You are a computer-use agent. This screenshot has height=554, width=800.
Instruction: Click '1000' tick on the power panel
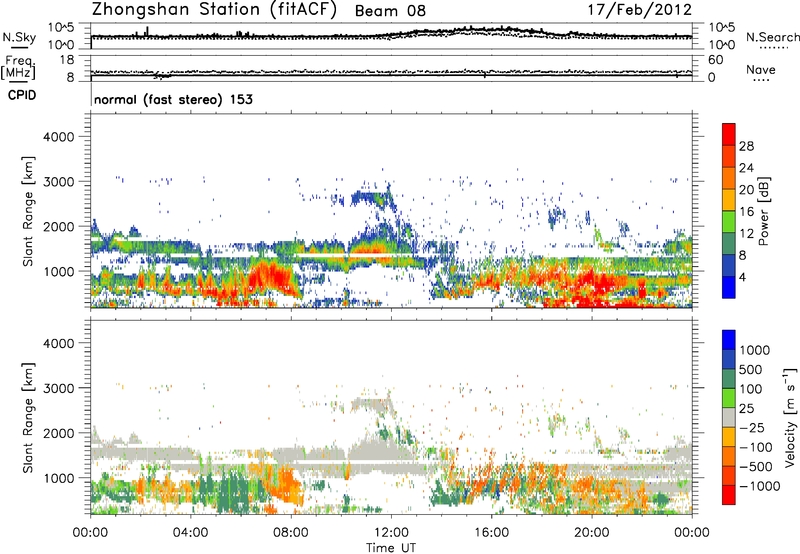[x=59, y=271]
